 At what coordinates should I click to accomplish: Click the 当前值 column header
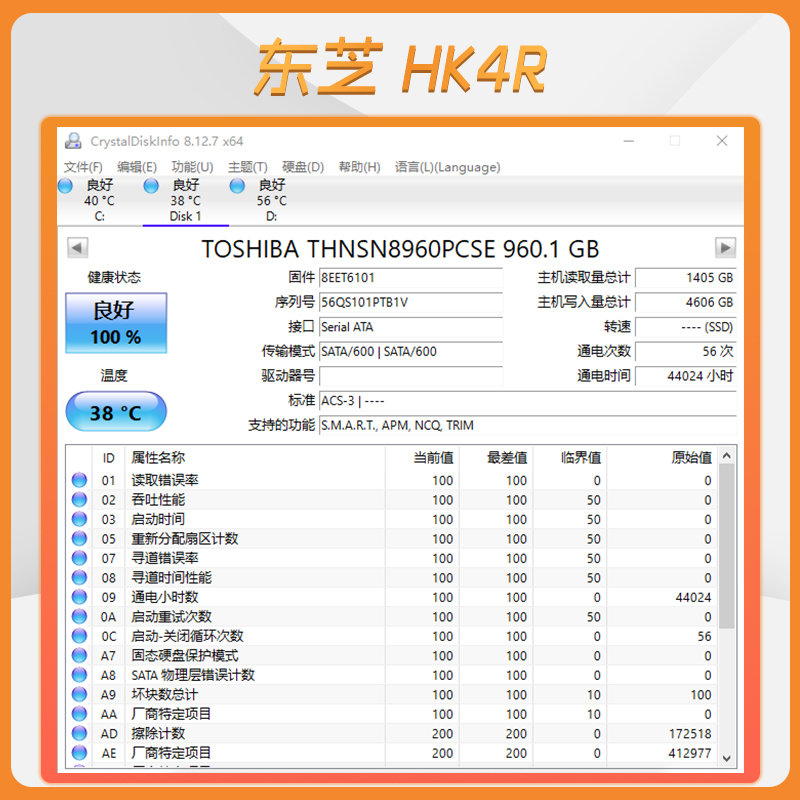(422, 458)
